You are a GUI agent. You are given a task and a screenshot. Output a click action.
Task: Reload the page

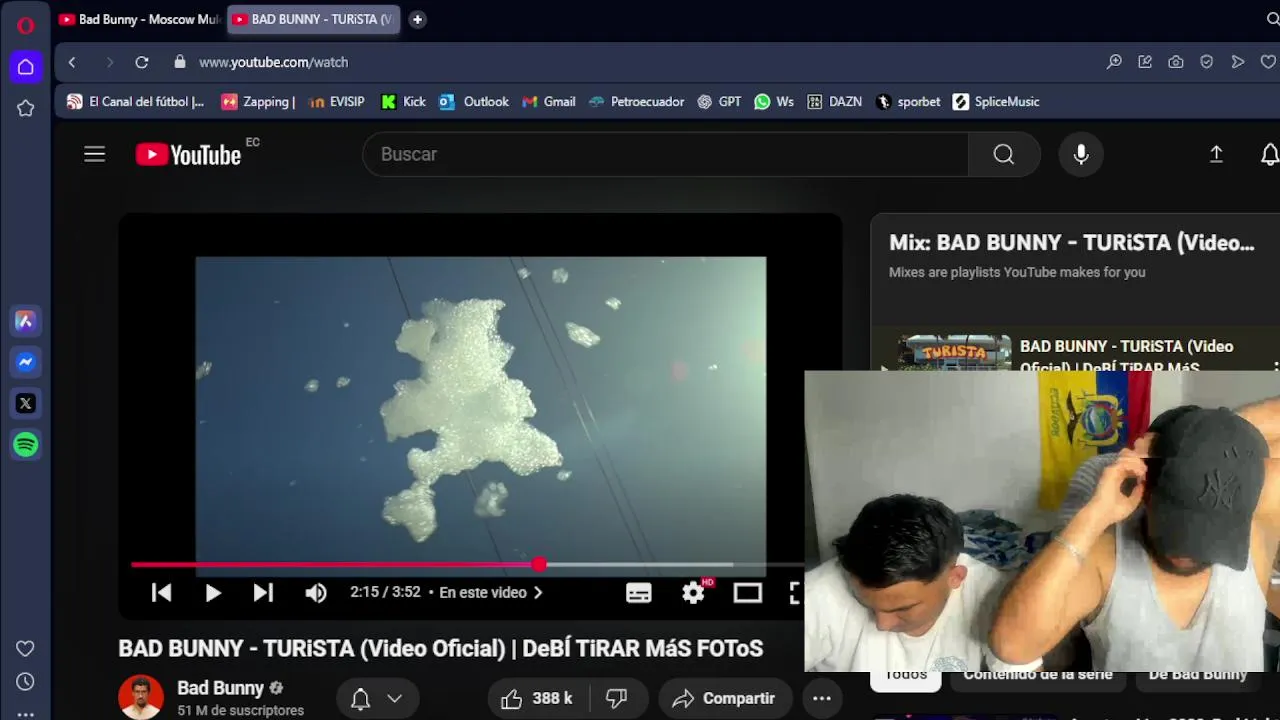click(142, 62)
